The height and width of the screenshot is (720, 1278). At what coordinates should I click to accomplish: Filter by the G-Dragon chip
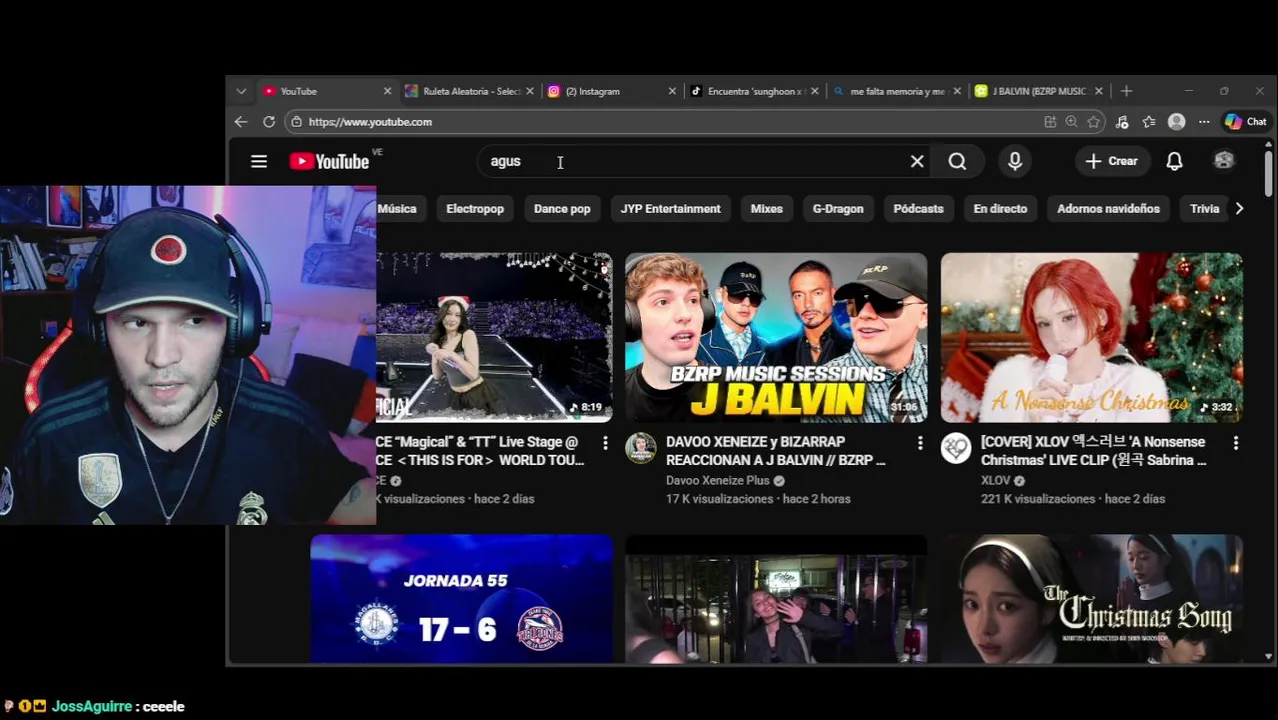[838, 209]
